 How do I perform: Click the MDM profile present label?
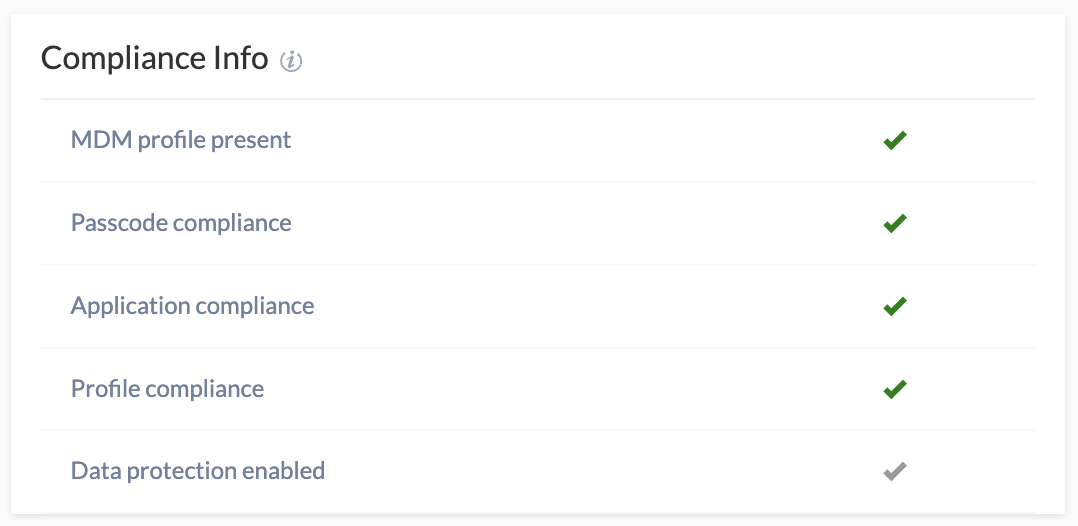[181, 140]
